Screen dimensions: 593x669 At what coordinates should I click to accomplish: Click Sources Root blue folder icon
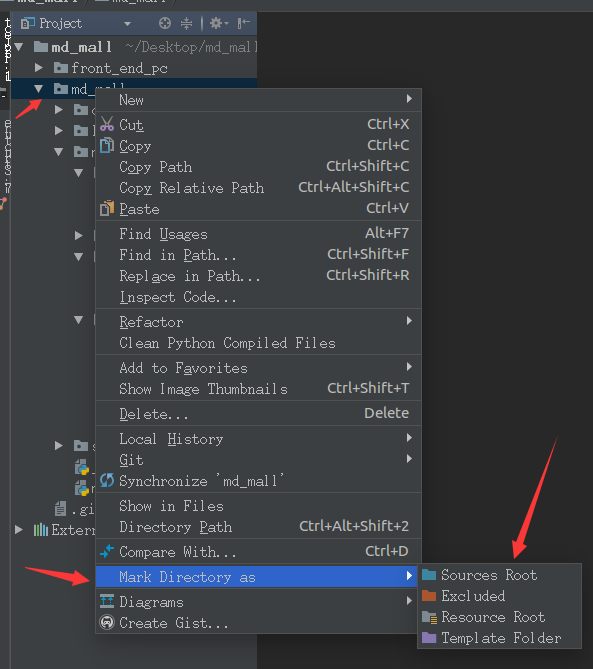429,575
